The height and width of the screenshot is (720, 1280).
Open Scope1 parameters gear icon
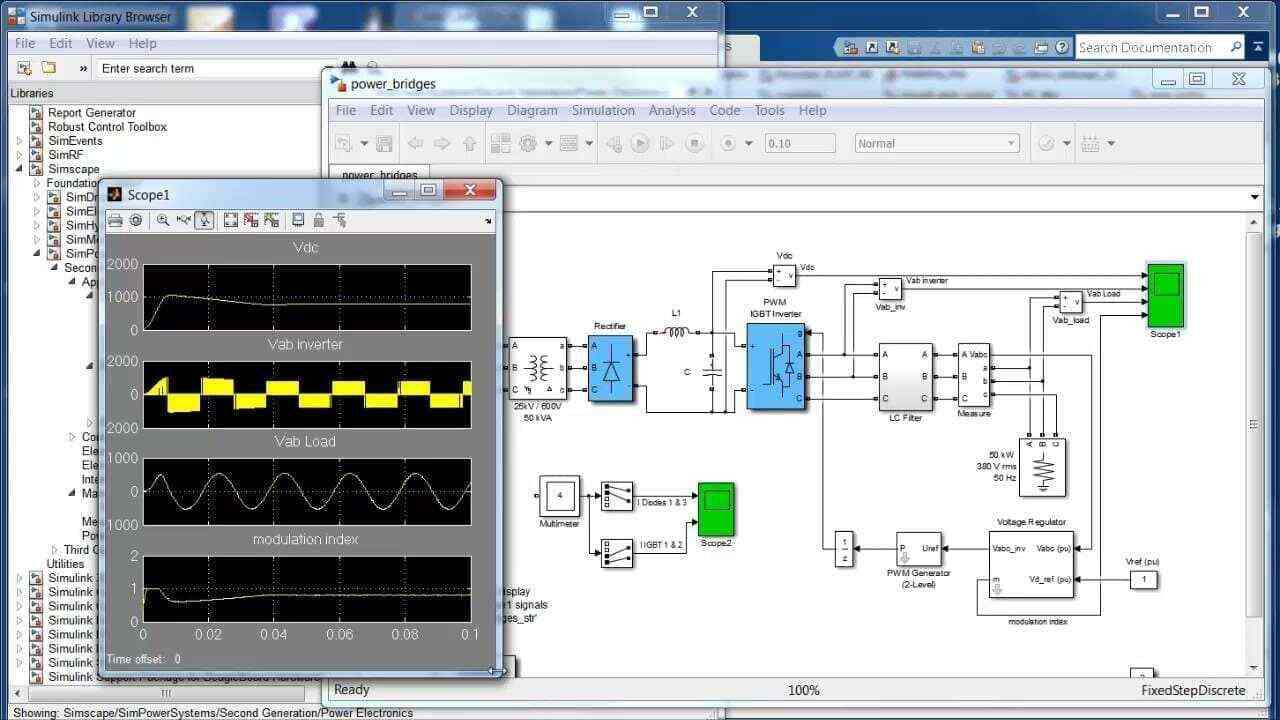[136, 220]
